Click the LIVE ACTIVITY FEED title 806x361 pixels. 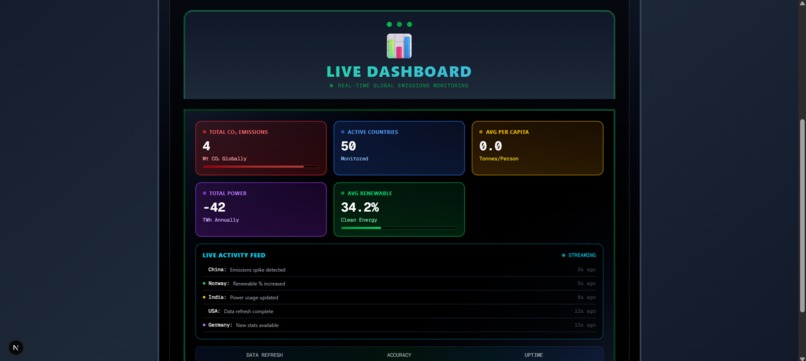(234, 255)
